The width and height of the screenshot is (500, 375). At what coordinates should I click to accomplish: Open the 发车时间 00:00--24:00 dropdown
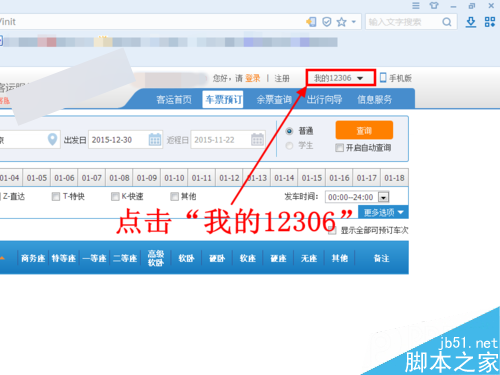click(x=357, y=197)
